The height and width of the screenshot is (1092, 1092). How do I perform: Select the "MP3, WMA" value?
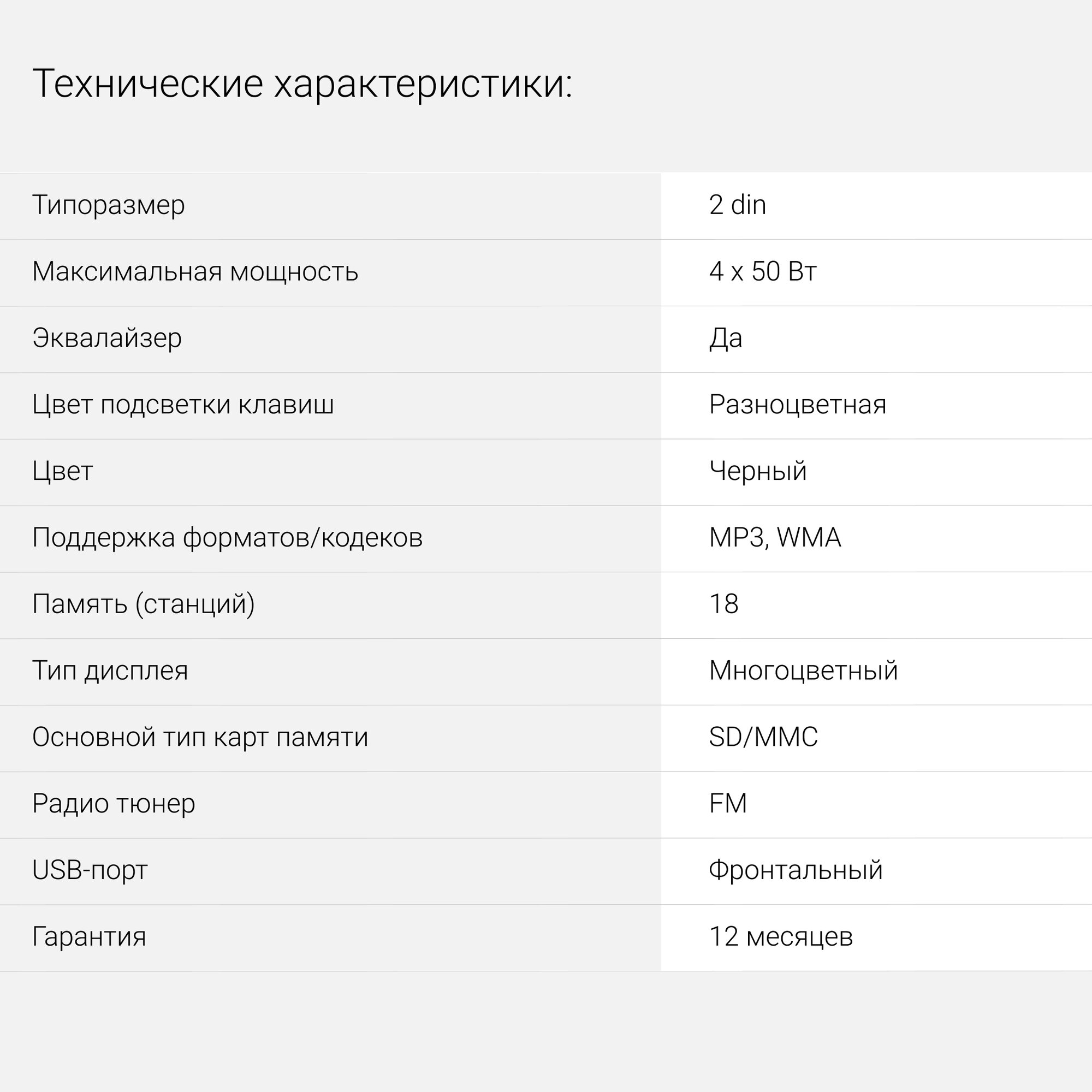(775, 537)
